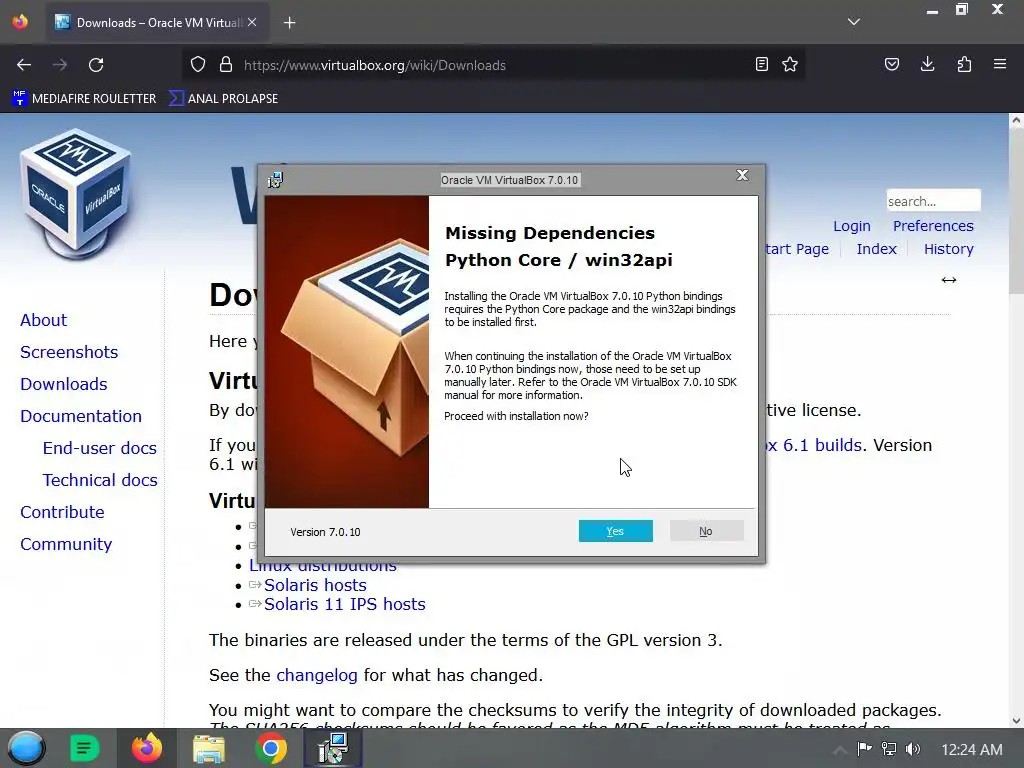Open the Login link

[x=852, y=226]
